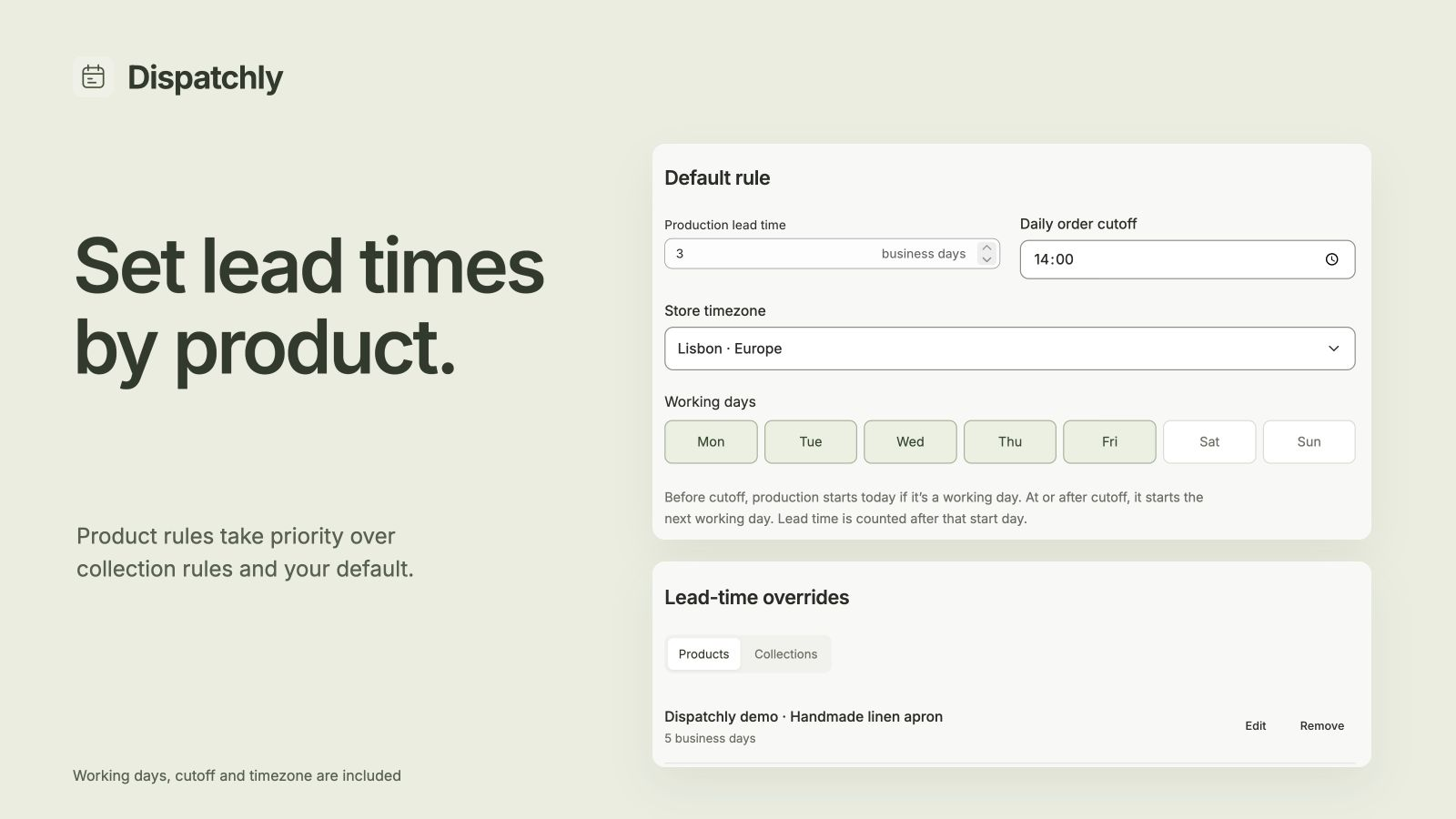Deselect Fri working day
Image resolution: width=1456 pixels, height=819 pixels.
1109,441
